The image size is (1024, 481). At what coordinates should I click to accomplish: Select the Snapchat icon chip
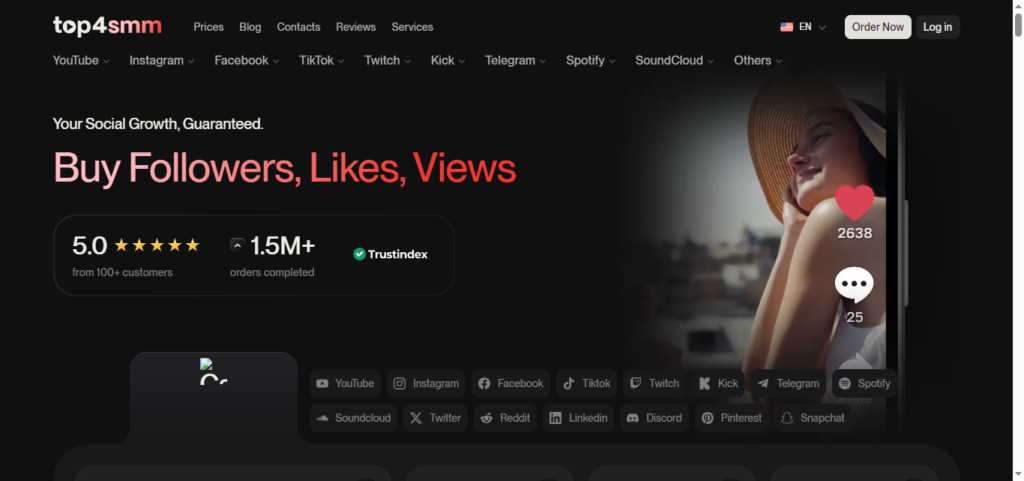[x=813, y=418]
